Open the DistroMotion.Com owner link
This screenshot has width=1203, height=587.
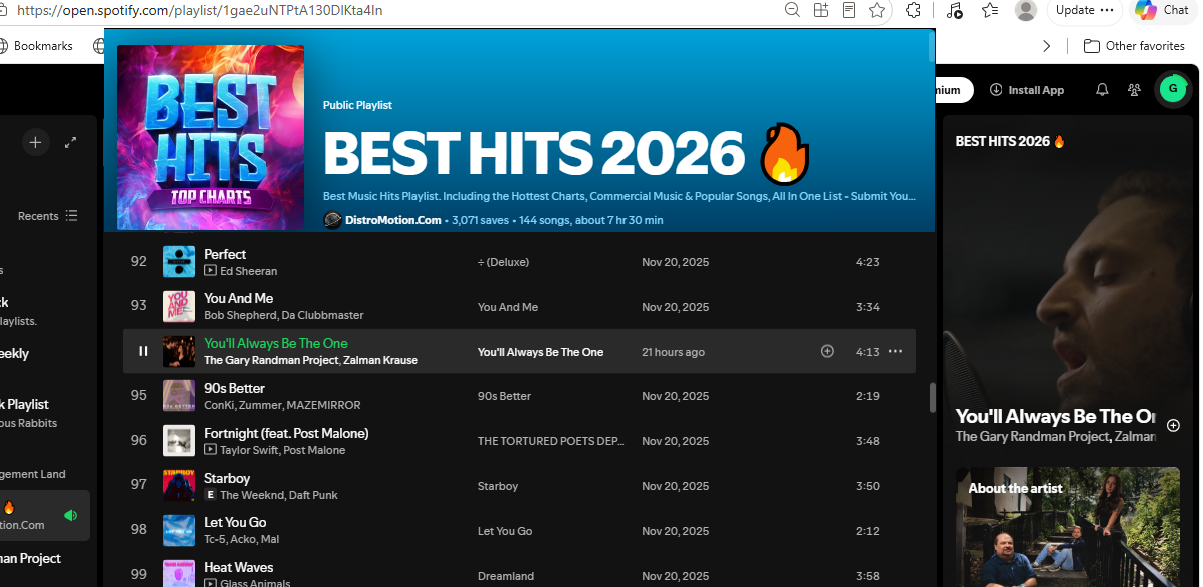click(394, 220)
